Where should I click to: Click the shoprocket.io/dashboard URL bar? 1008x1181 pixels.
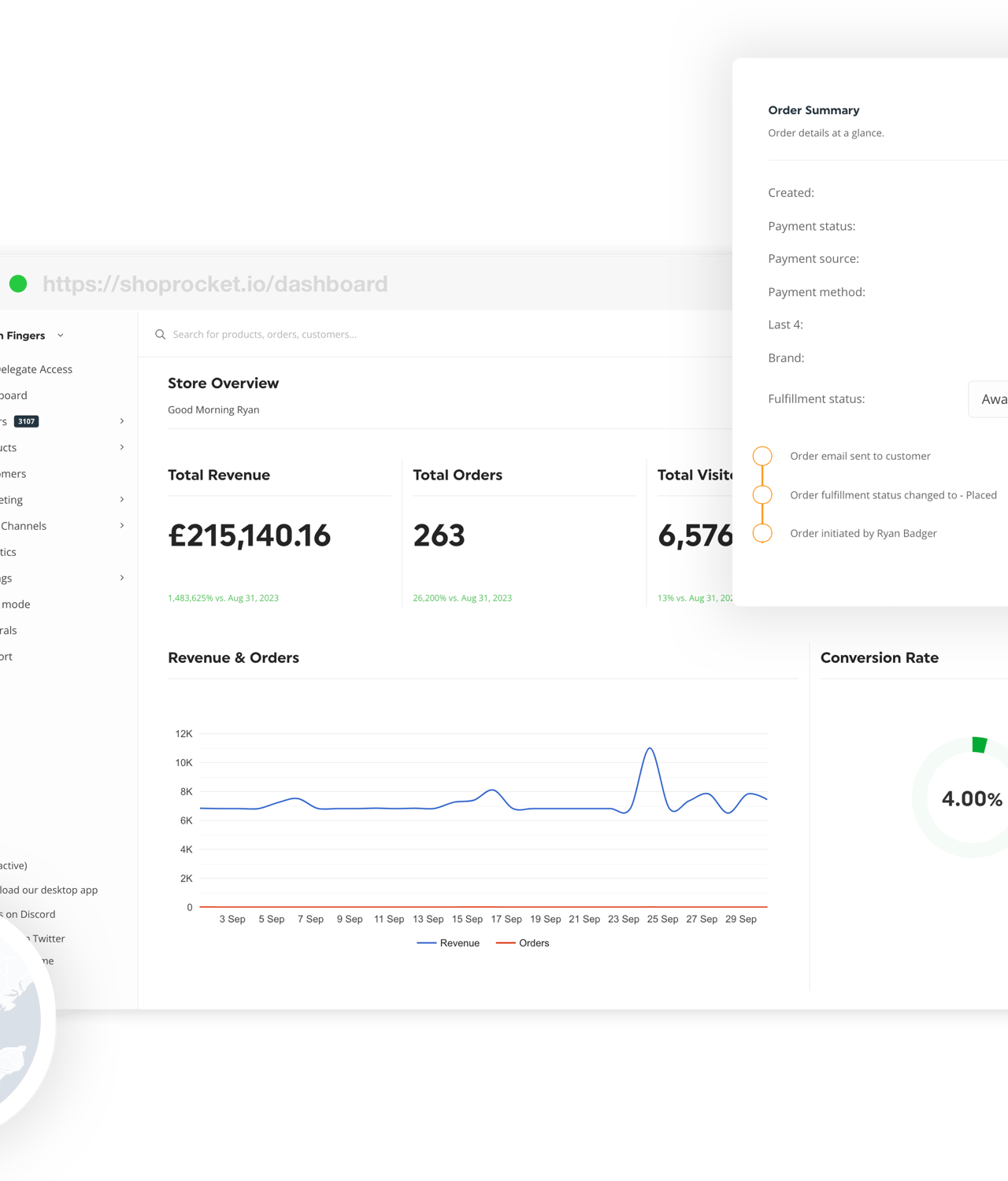tap(215, 283)
